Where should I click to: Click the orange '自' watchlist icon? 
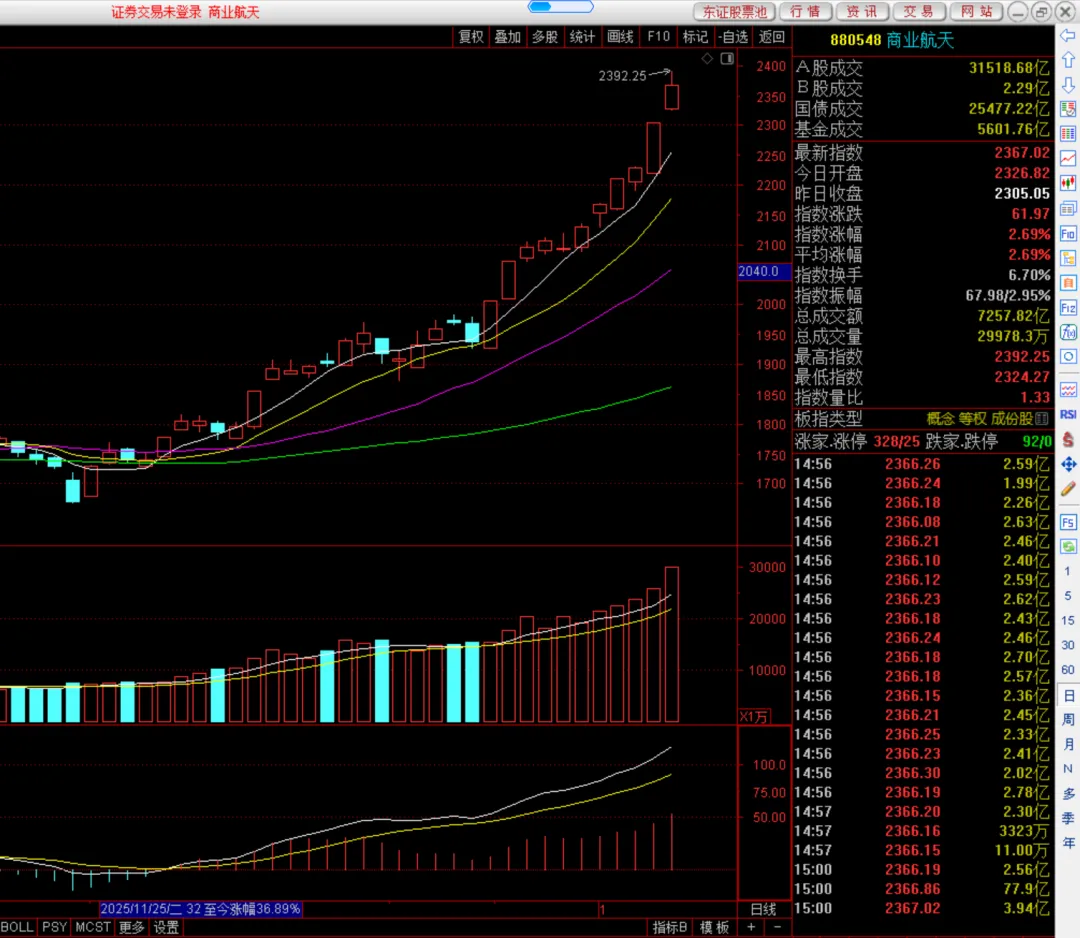[1068, 283]
